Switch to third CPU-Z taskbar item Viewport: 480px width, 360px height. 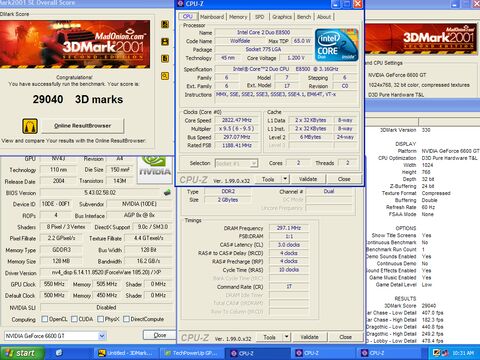[x=389, y=353]
